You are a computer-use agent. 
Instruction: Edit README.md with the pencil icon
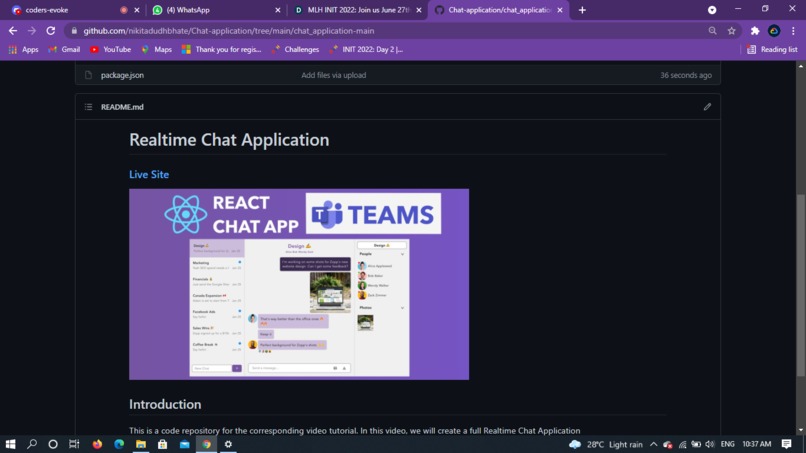(707, 107)
